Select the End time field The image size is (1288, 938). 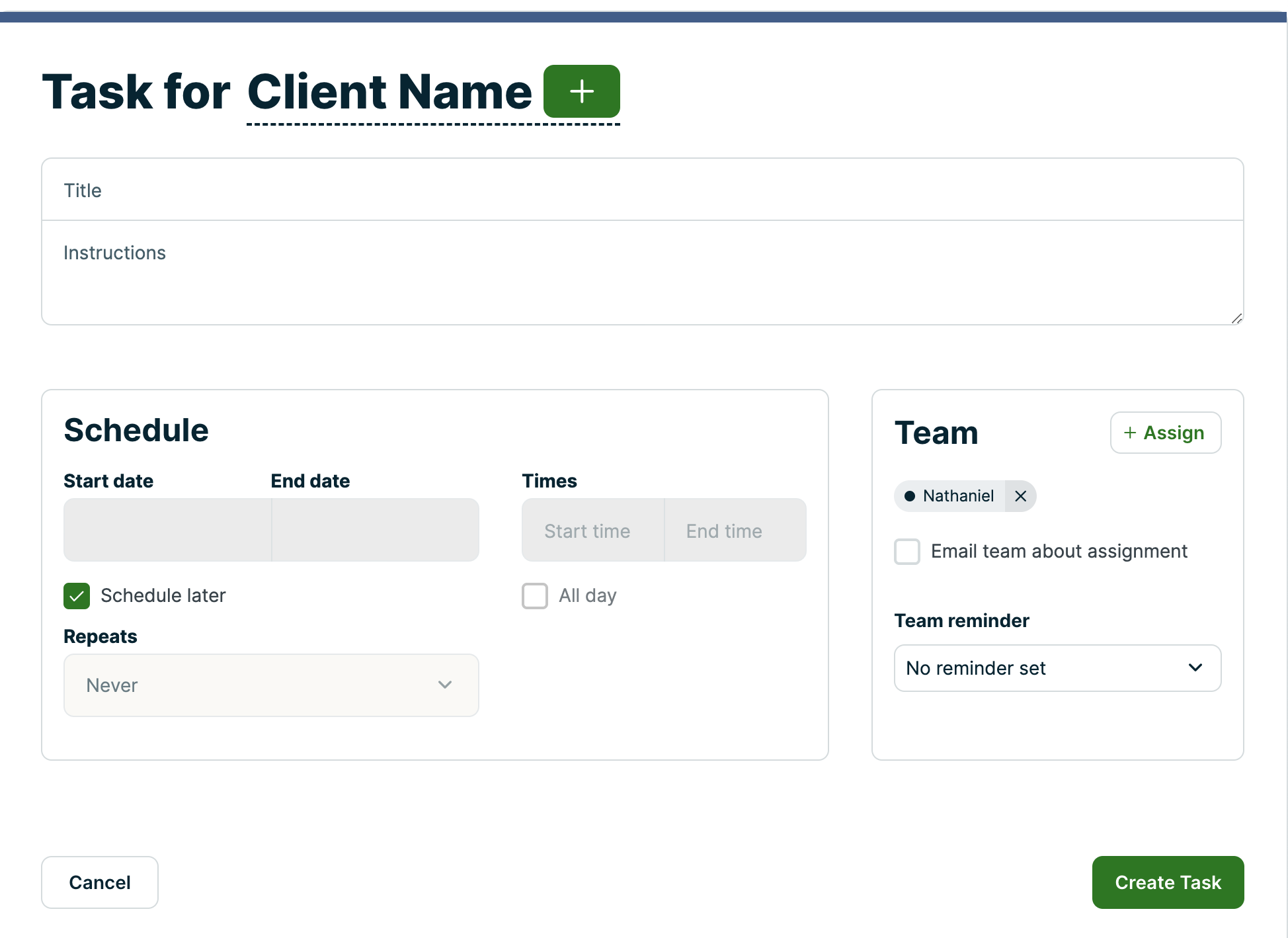tap(735, 530)
